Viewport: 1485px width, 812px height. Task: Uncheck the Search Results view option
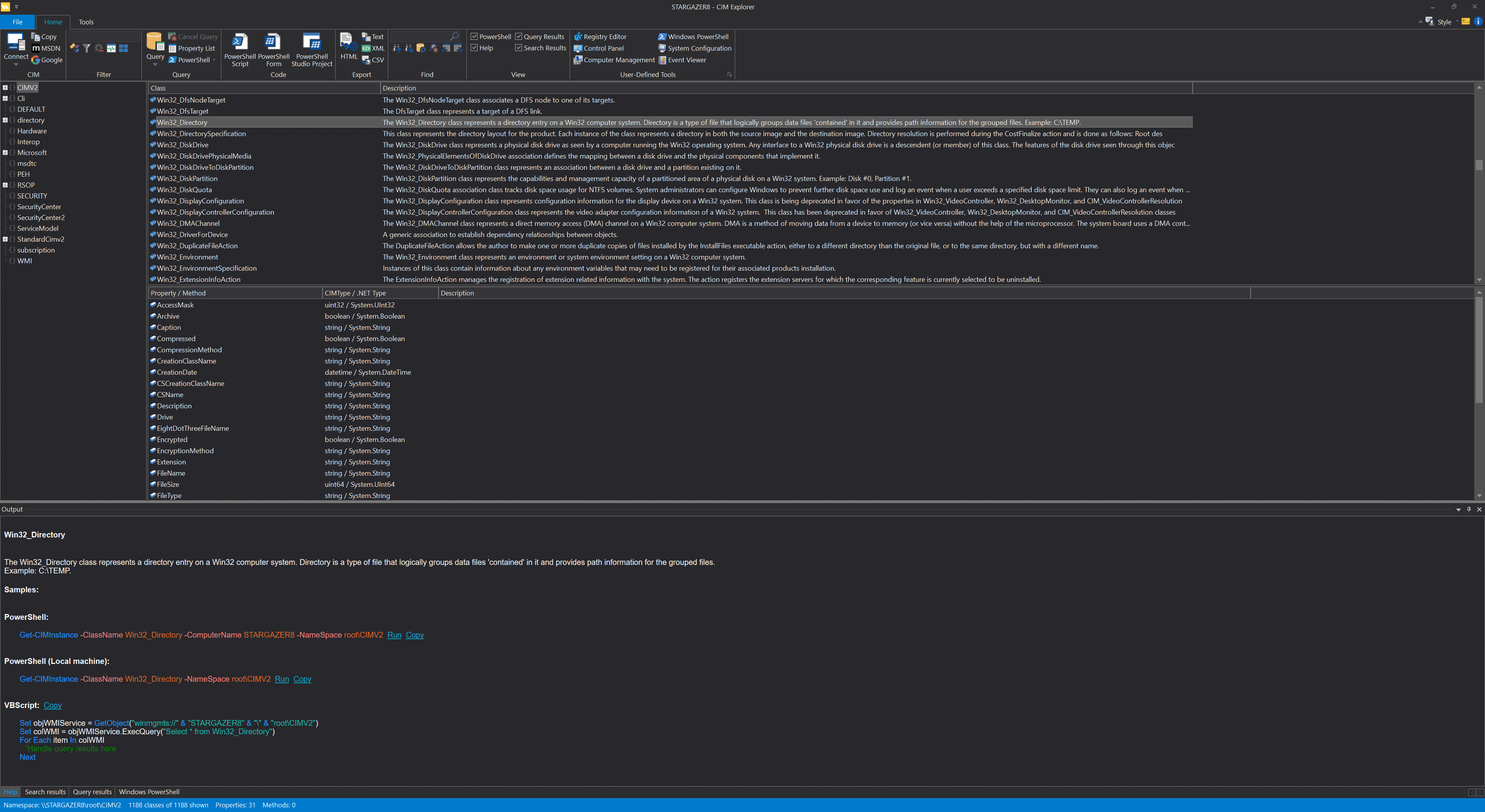point(519,48)
